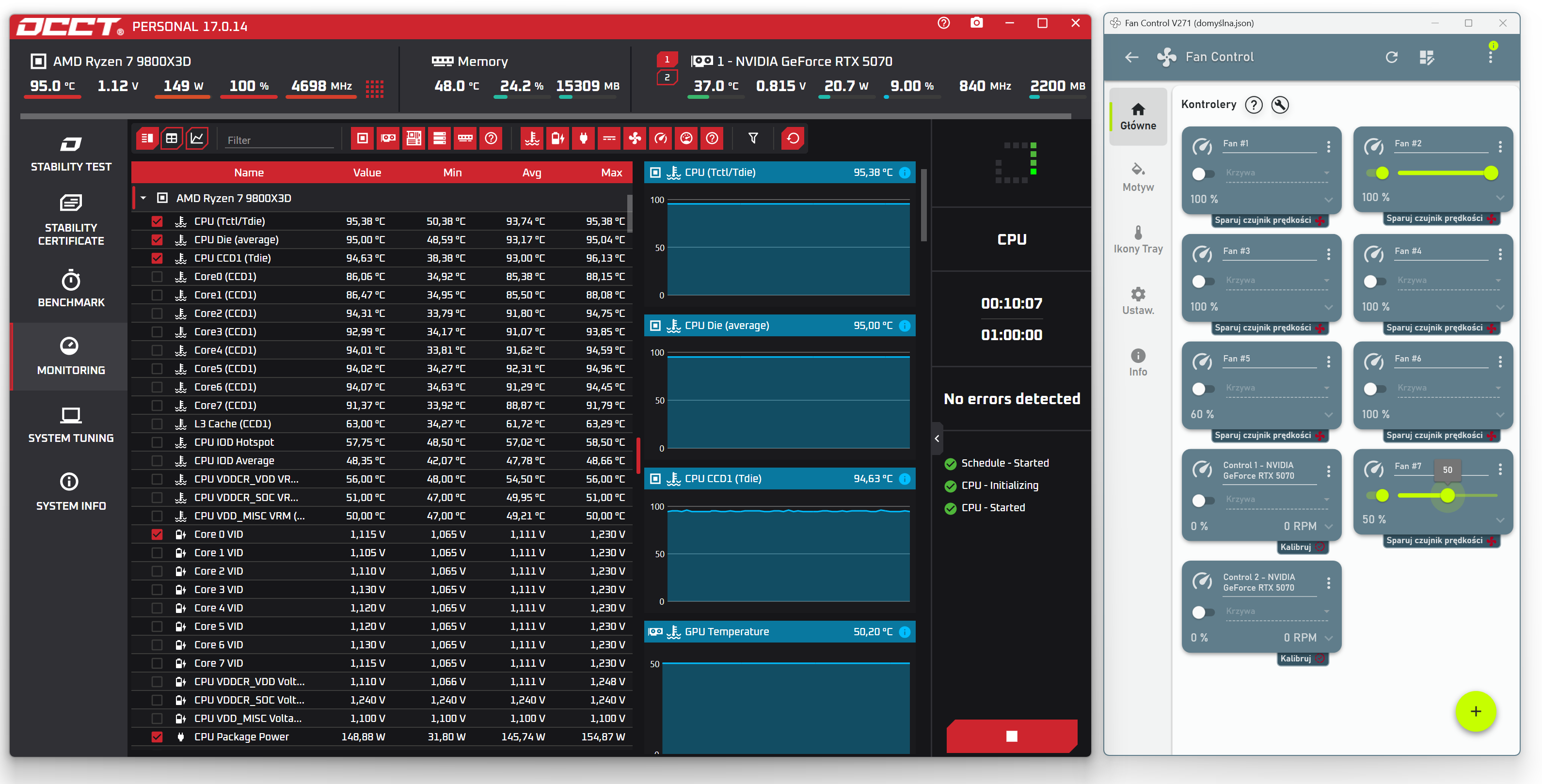
Task: Uncheck the Core 0 VID checkbox
Action: tap(157, 534)
